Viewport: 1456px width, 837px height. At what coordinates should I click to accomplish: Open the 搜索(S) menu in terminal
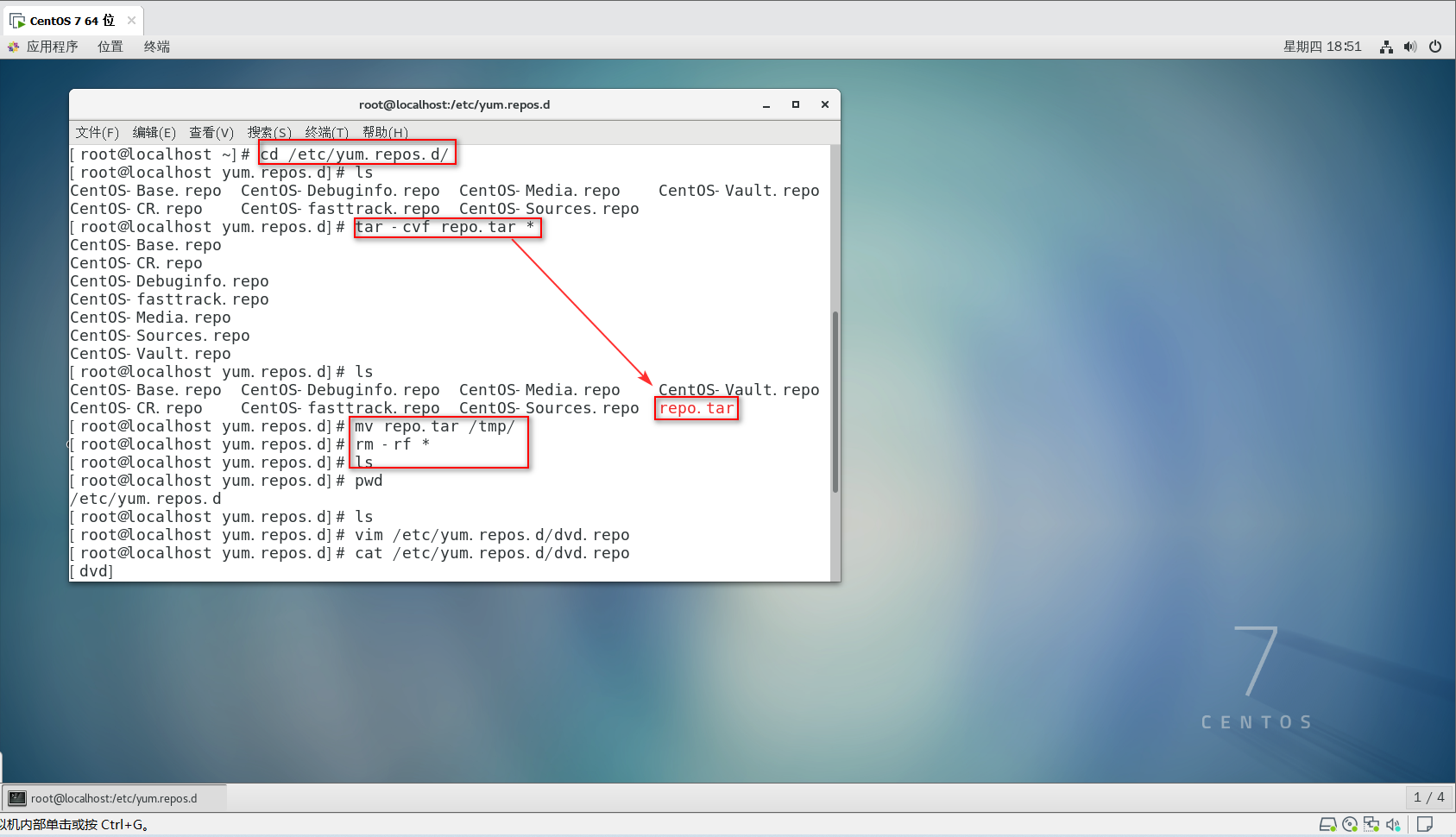pyautogui.click(x=268, y=132)
